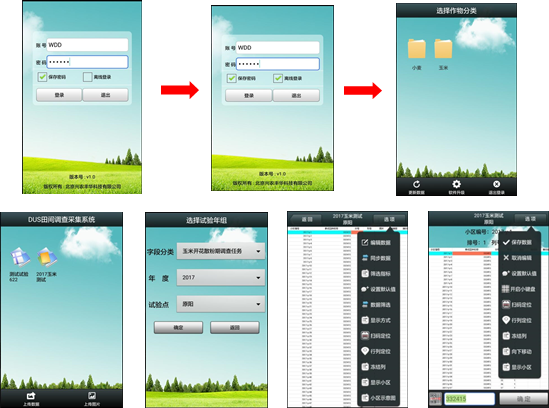The width and height of the screenshot is (549, 408).
Task: Open the 玉米 crop folder
Action: point(443,49)
